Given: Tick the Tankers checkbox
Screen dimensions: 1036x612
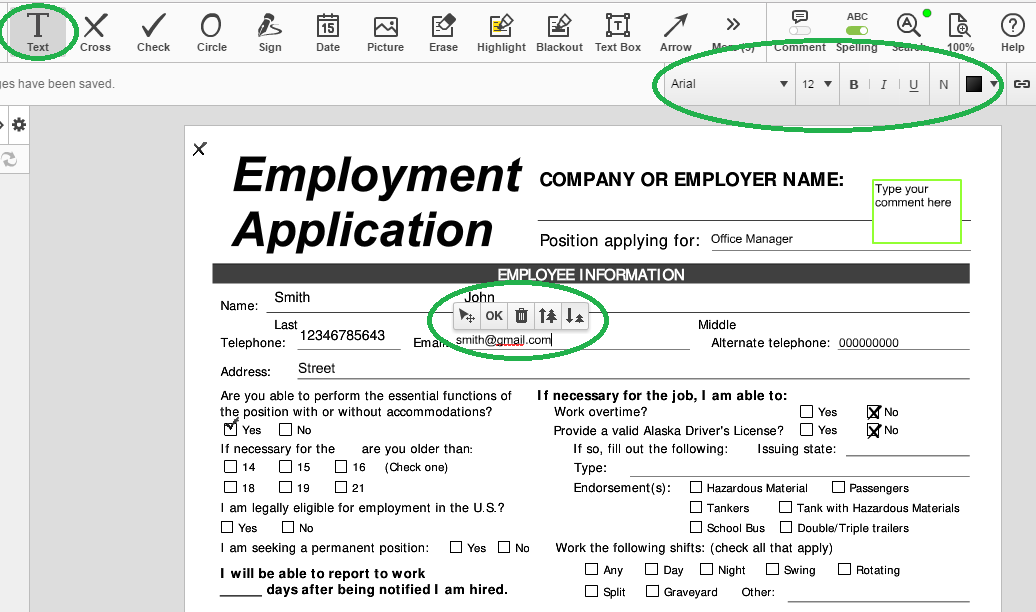Looking at the screenshot, I should [x=696, y=507].
